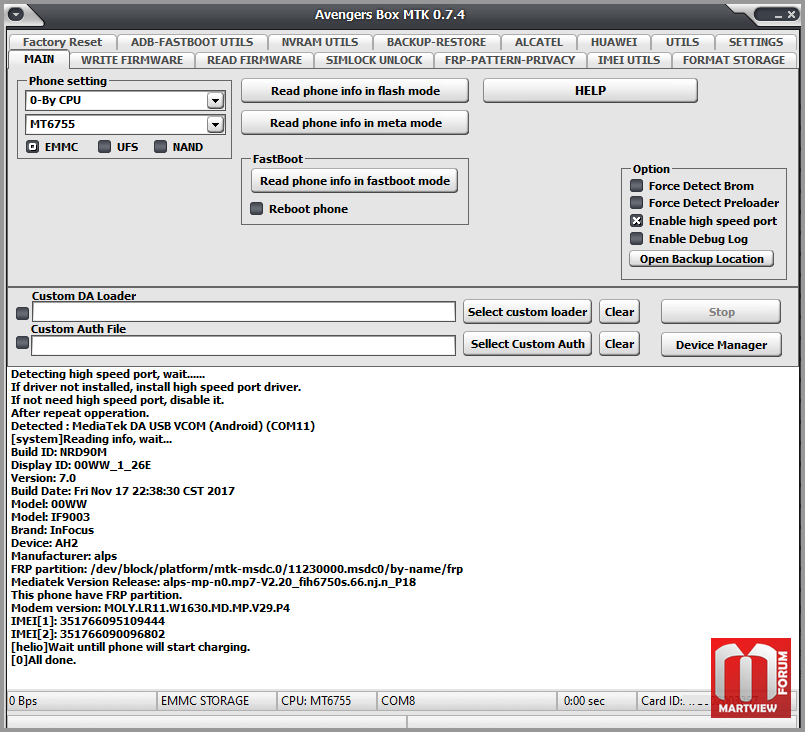Disable Enable high speed port option
Viewport: 805px width, 732px height.
point(637,221)
